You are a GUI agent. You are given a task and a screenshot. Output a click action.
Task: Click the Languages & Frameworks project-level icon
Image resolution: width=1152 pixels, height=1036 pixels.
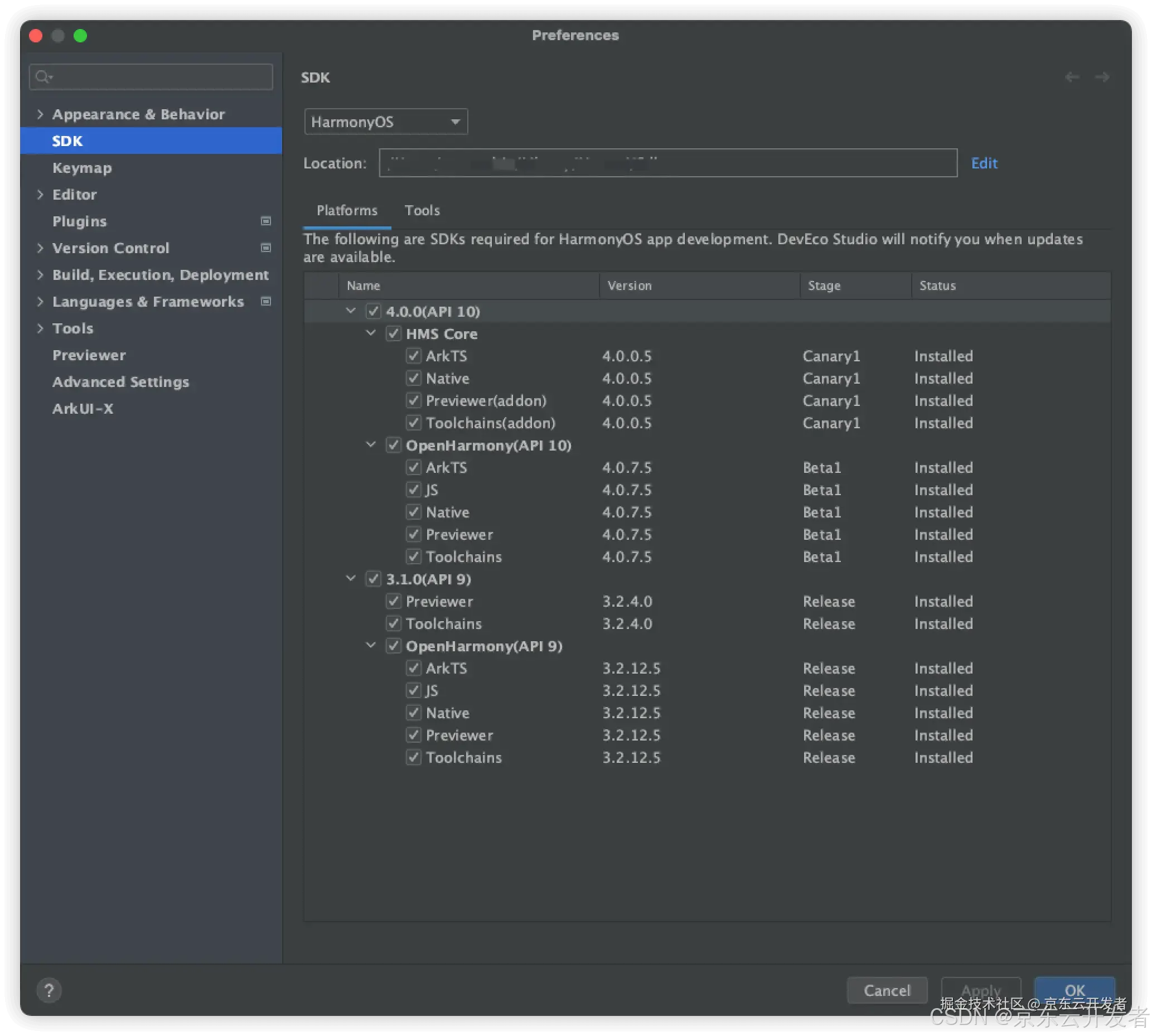[x=266, y=301]
